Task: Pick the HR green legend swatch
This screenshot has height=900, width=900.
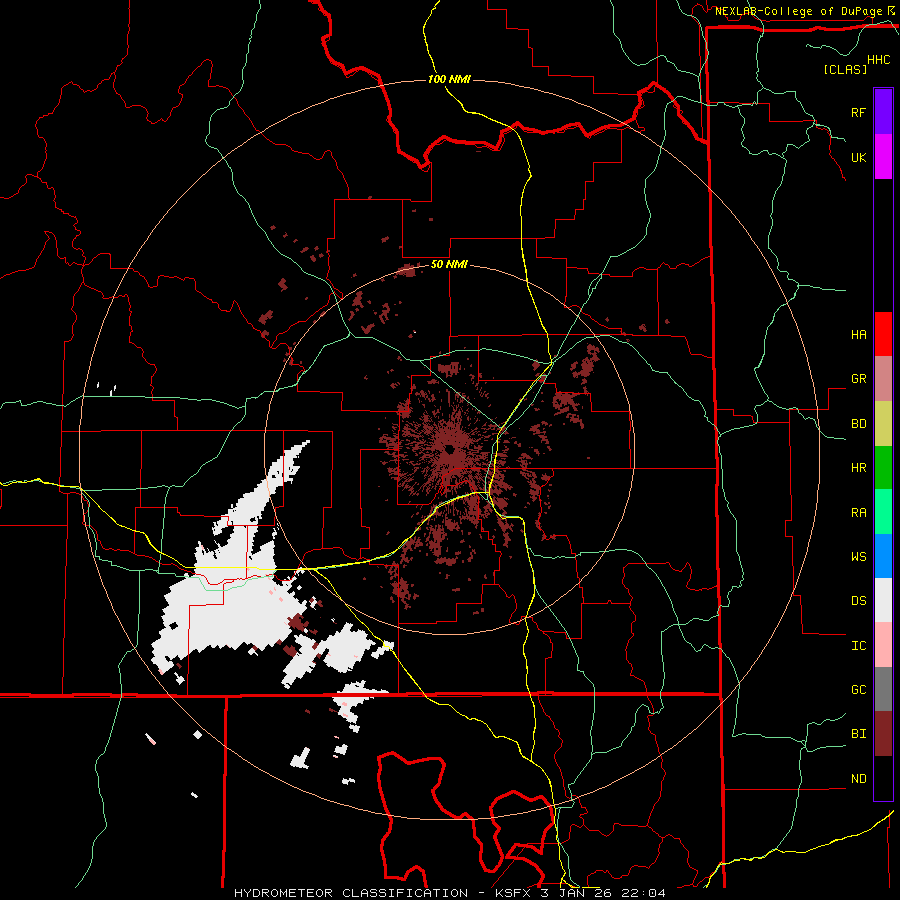Action: pyautogui.click(x=883, y=468)
